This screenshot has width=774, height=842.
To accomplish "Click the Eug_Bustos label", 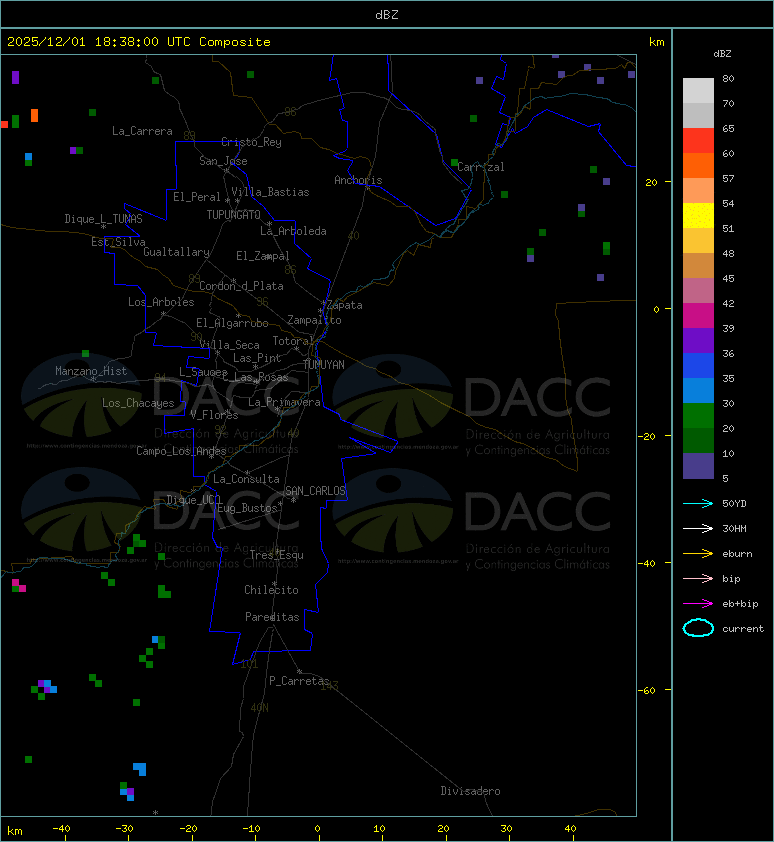I will coord(247,508).
